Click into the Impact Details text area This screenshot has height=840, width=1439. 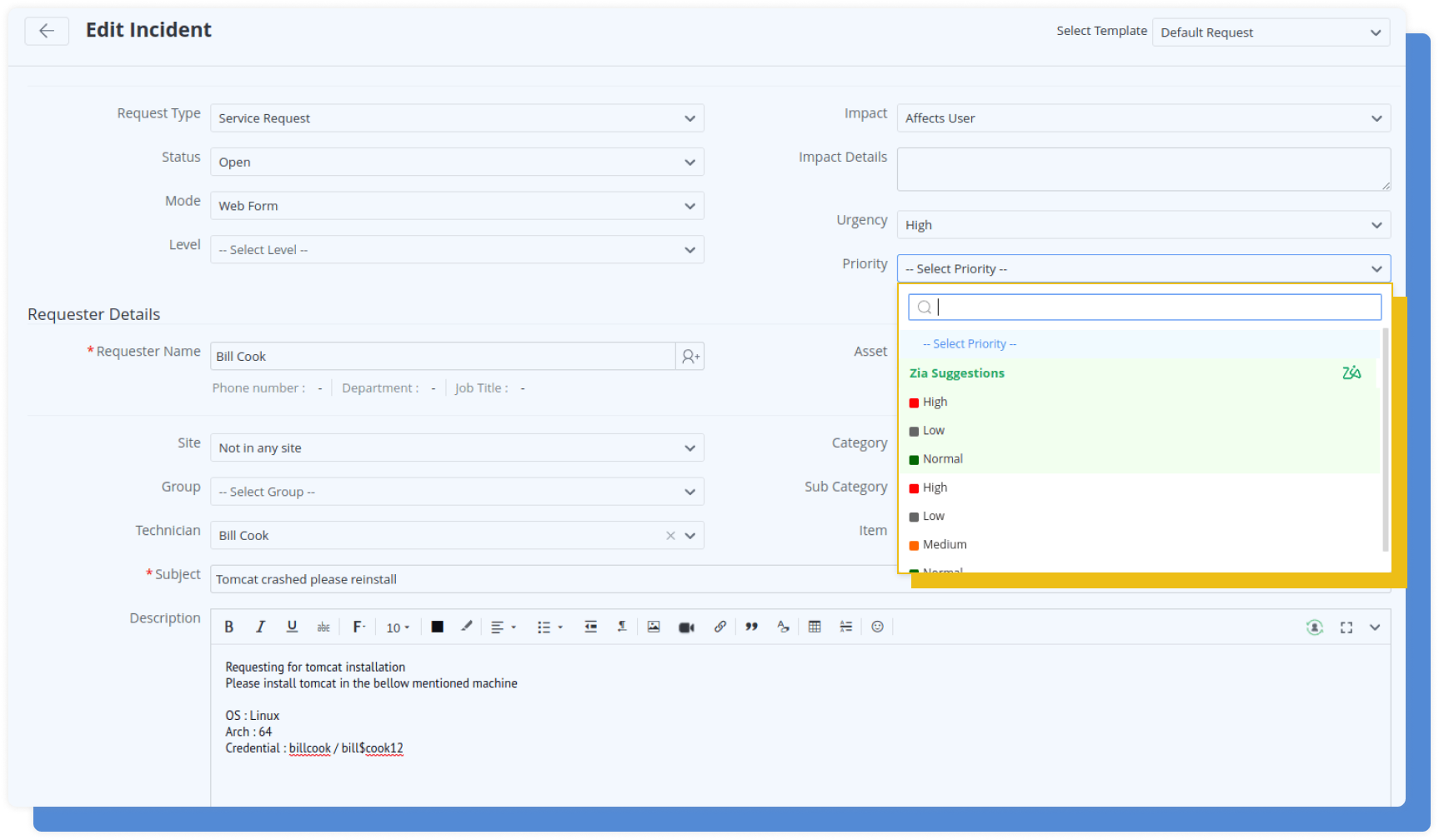pos(1144,169)
